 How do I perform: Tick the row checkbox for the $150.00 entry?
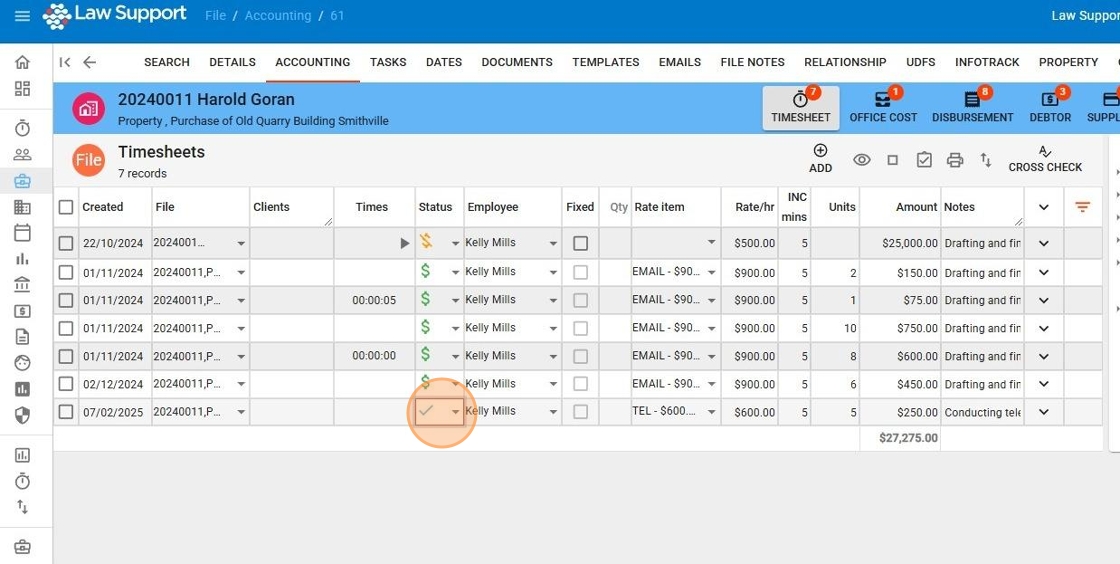pyautogui.click(x=66, y=272)
